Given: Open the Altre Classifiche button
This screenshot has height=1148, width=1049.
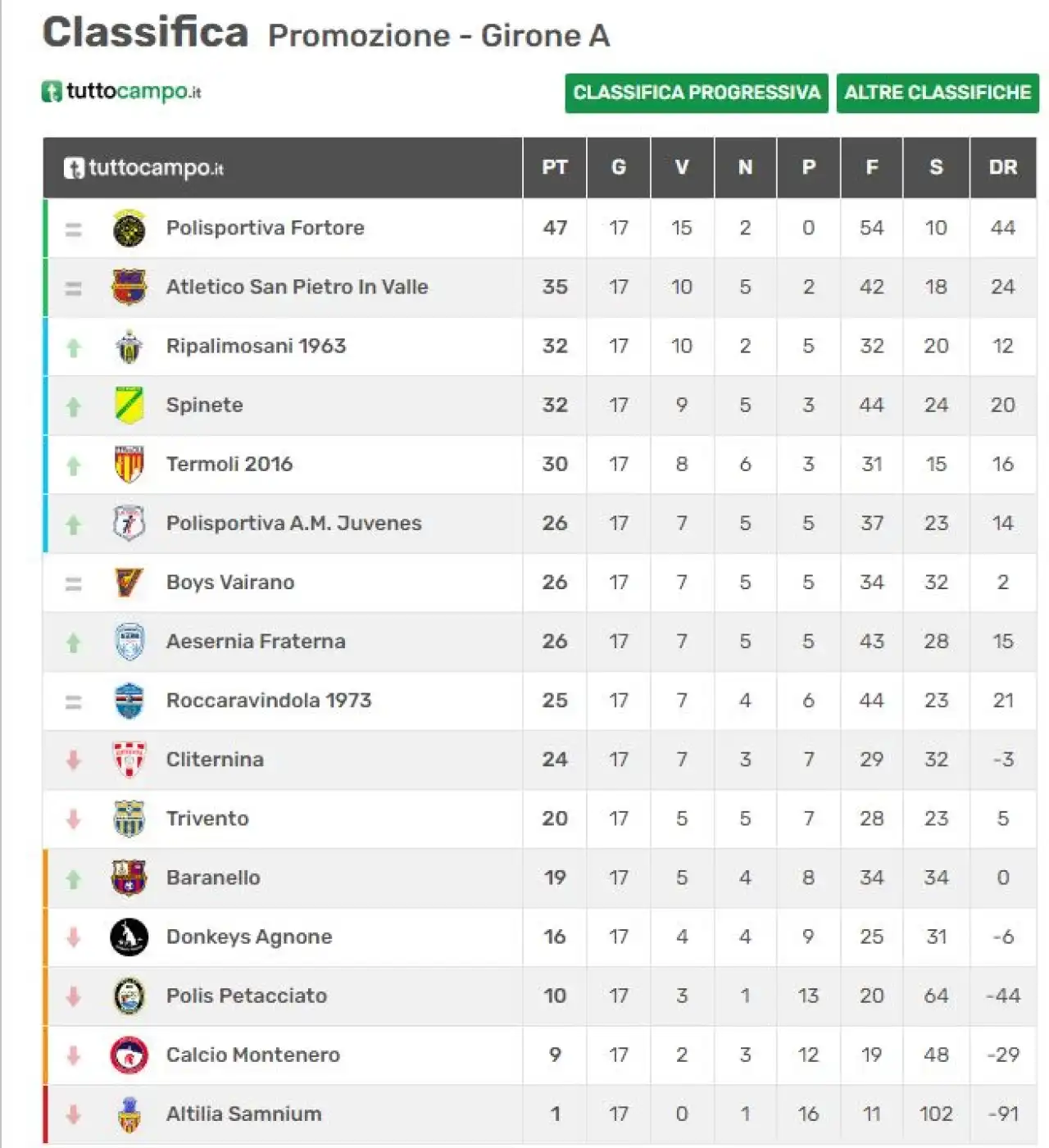Looking at the screenshot, I should 938,93.
